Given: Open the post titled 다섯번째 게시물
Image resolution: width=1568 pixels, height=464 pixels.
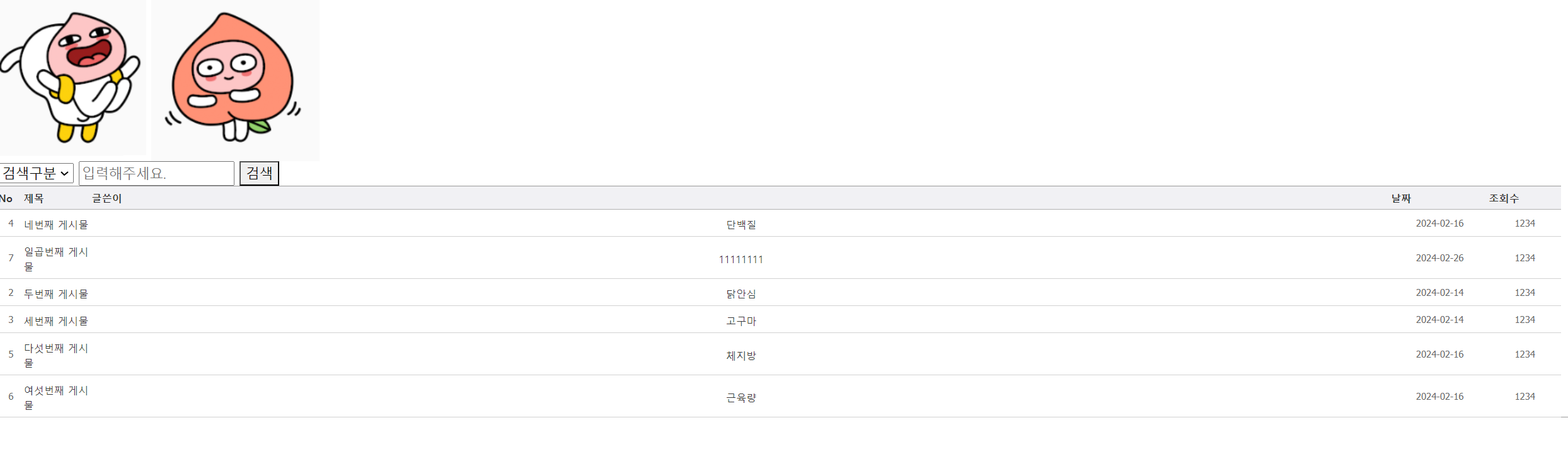Looking at the screenshot, I should coord(55,354).
